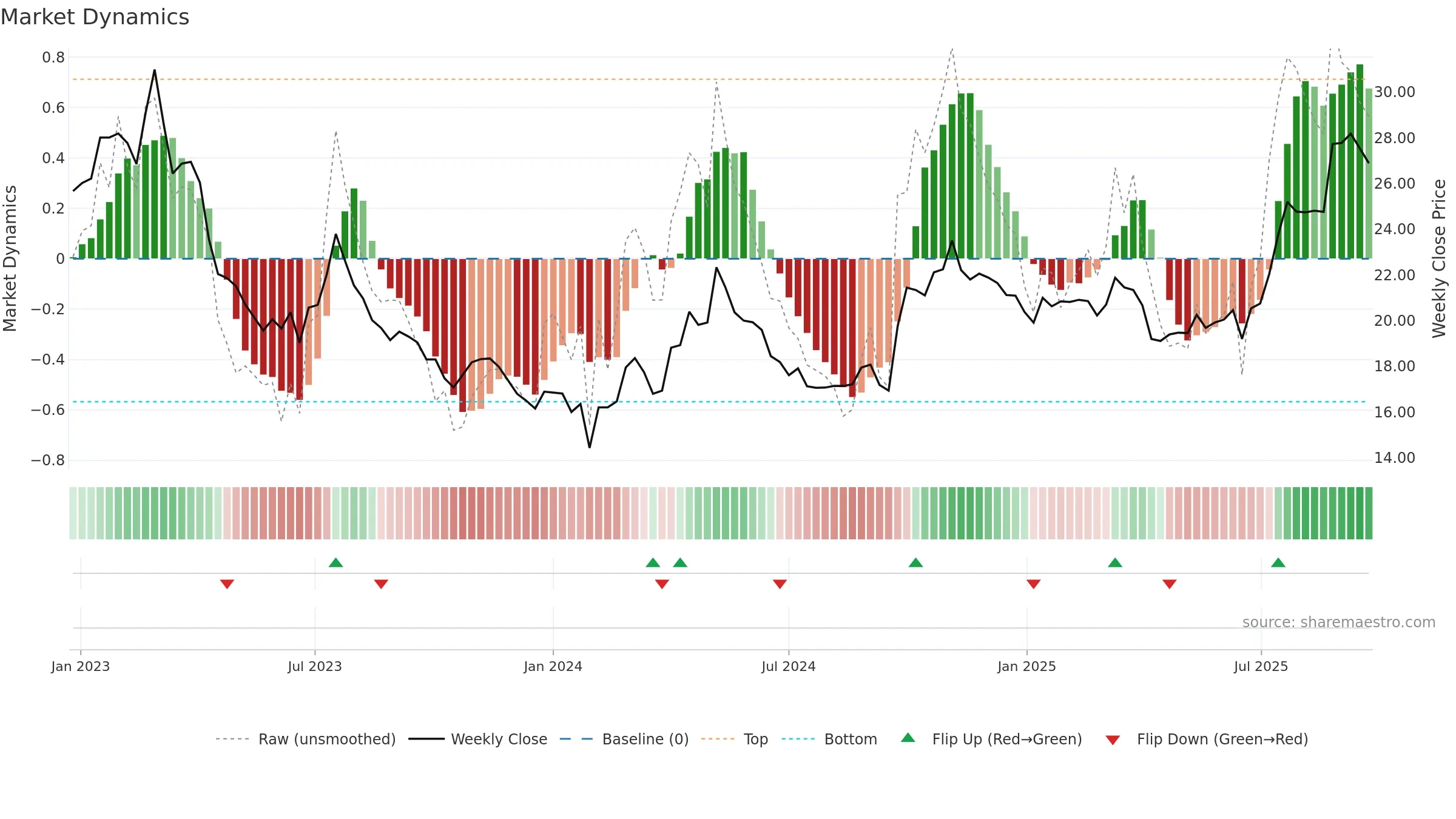Select the left of the two adjacent flip-up triangles between Jan 2024 and Jul 2024
The image size is (1456, 819).
[x=653, y=562]
